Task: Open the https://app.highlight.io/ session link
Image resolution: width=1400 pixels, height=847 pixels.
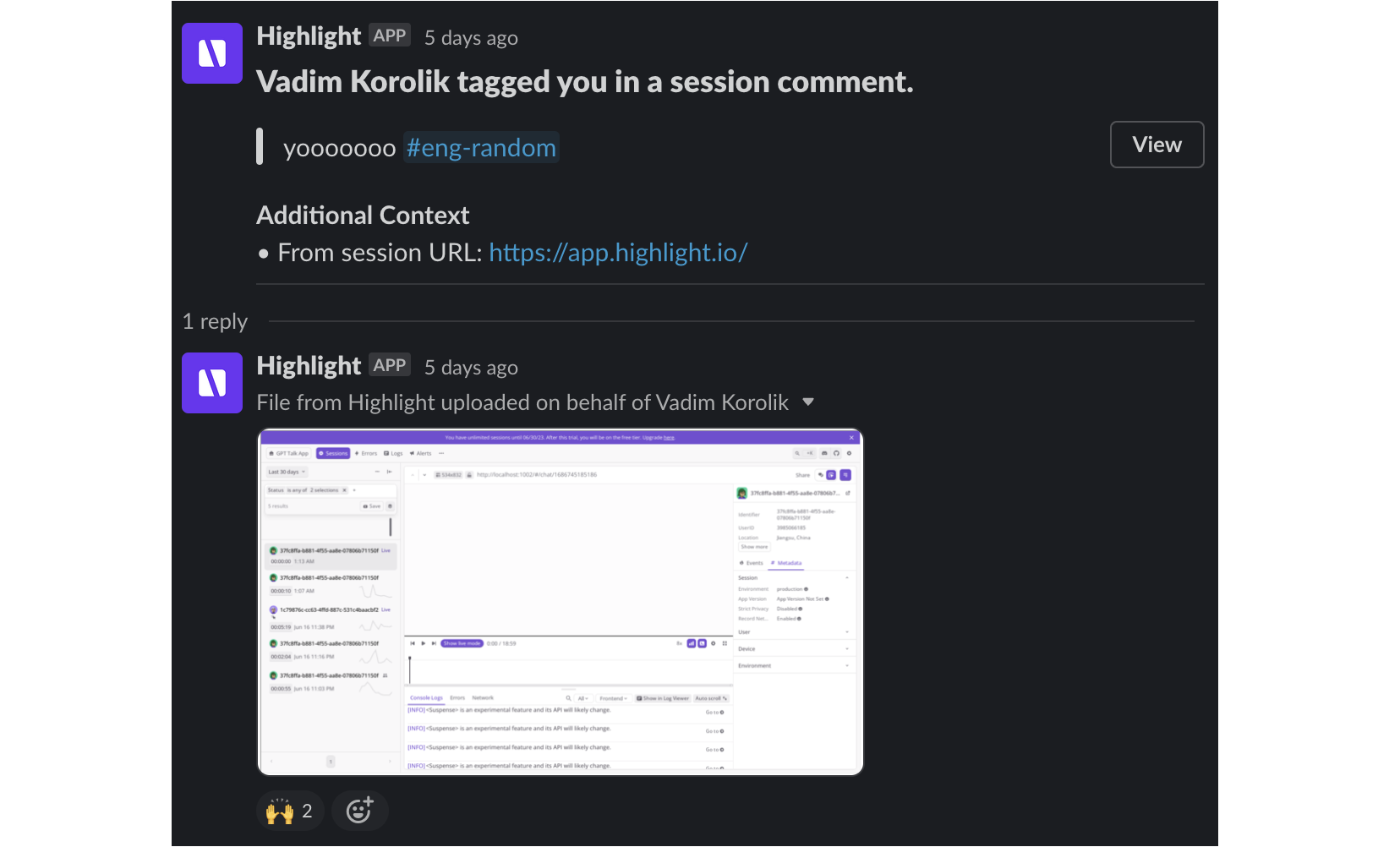Action: point(618,252)
